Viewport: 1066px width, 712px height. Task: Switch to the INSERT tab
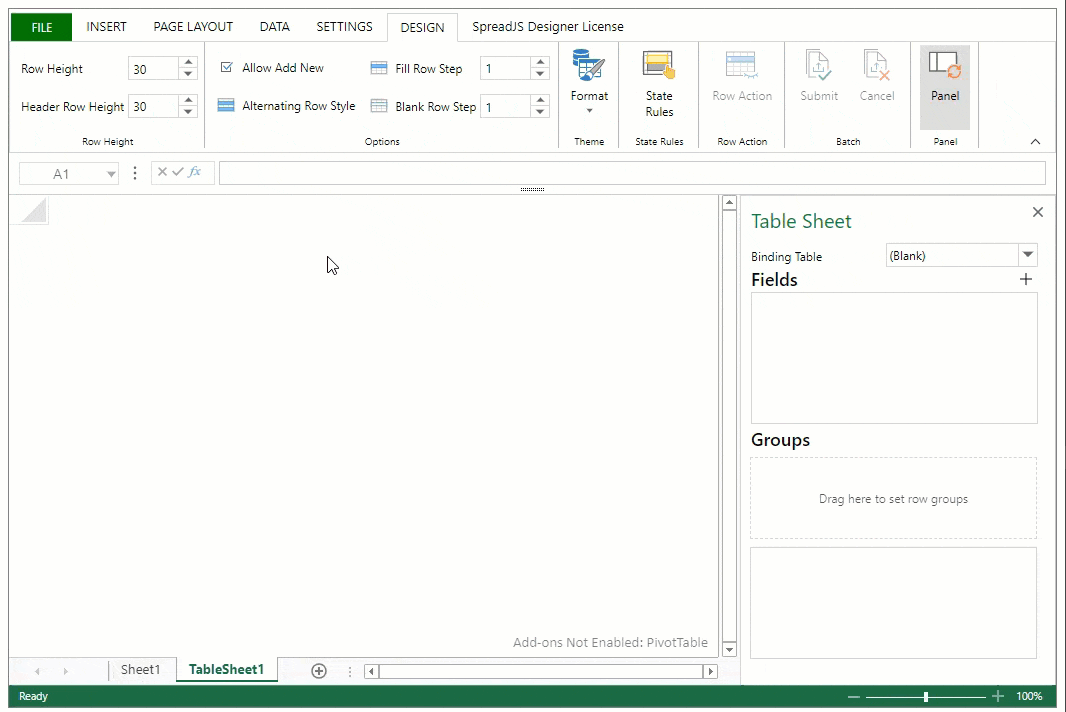click(x=106, y=27)
